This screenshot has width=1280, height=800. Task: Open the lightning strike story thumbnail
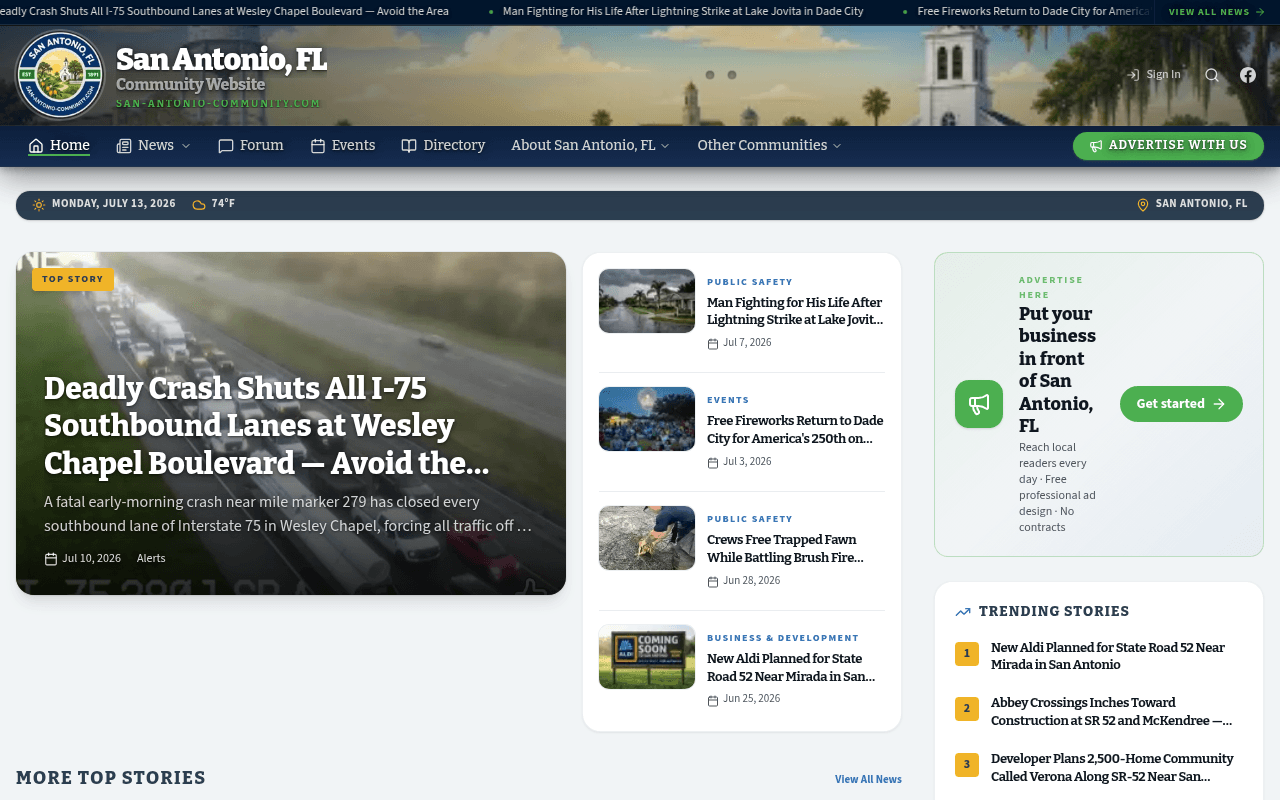[647, 301]
